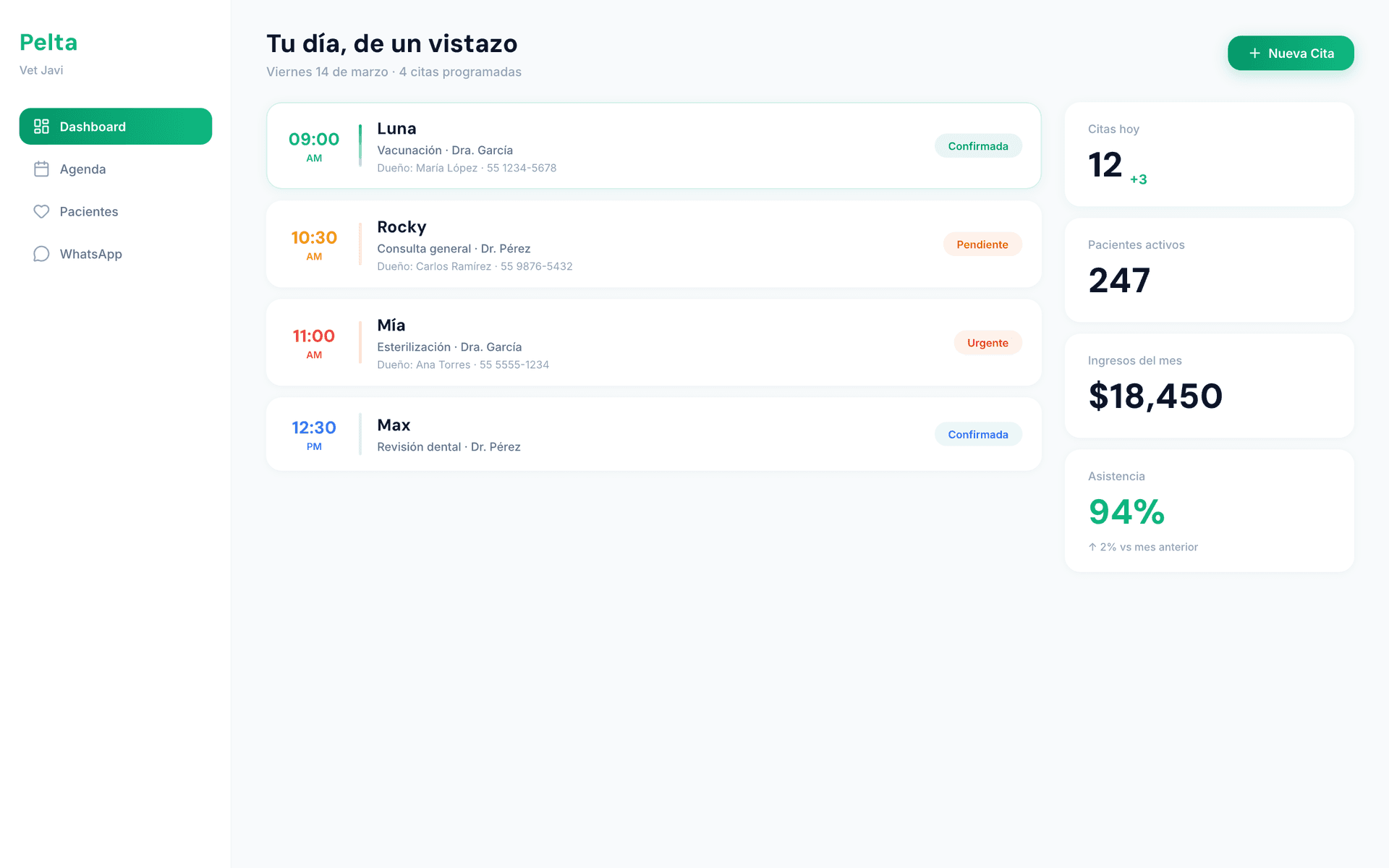Navigate to the Pacientes section
Image resolution: width=1389 pixels, height=868 pixels.
coord(88,211)
